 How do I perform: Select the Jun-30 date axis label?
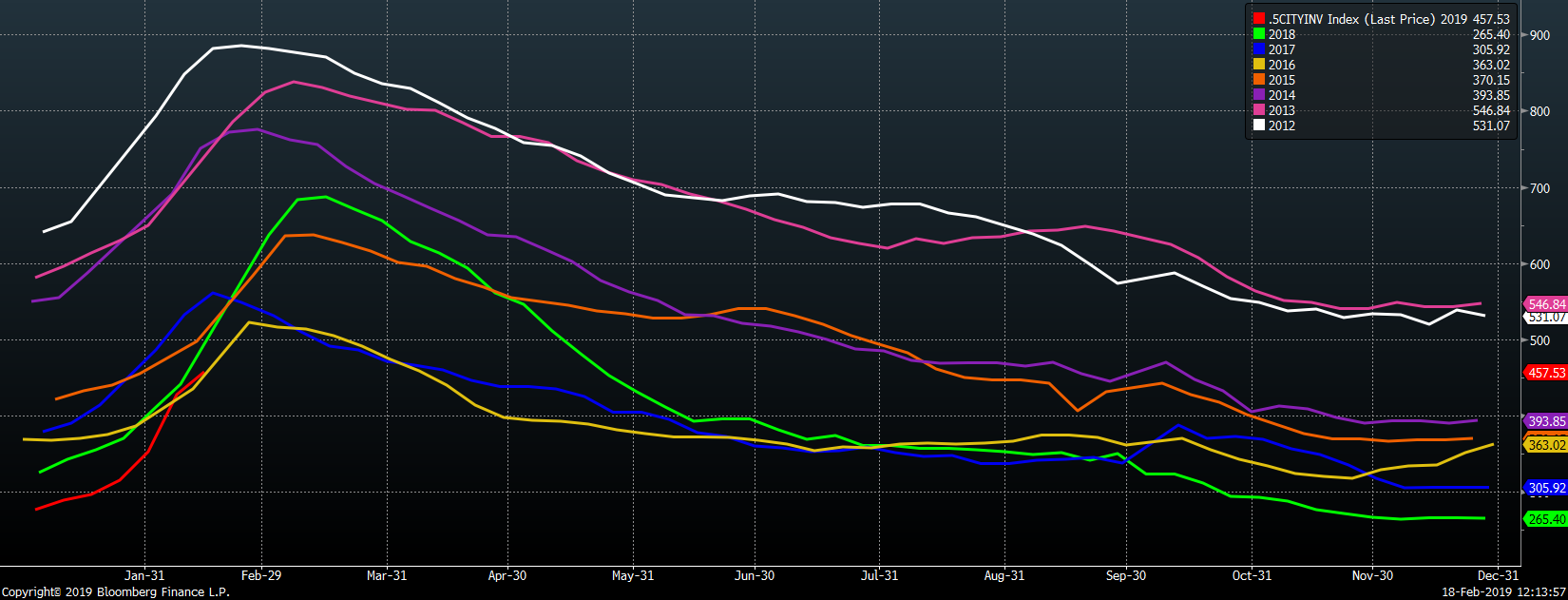(x=754, y=575)
